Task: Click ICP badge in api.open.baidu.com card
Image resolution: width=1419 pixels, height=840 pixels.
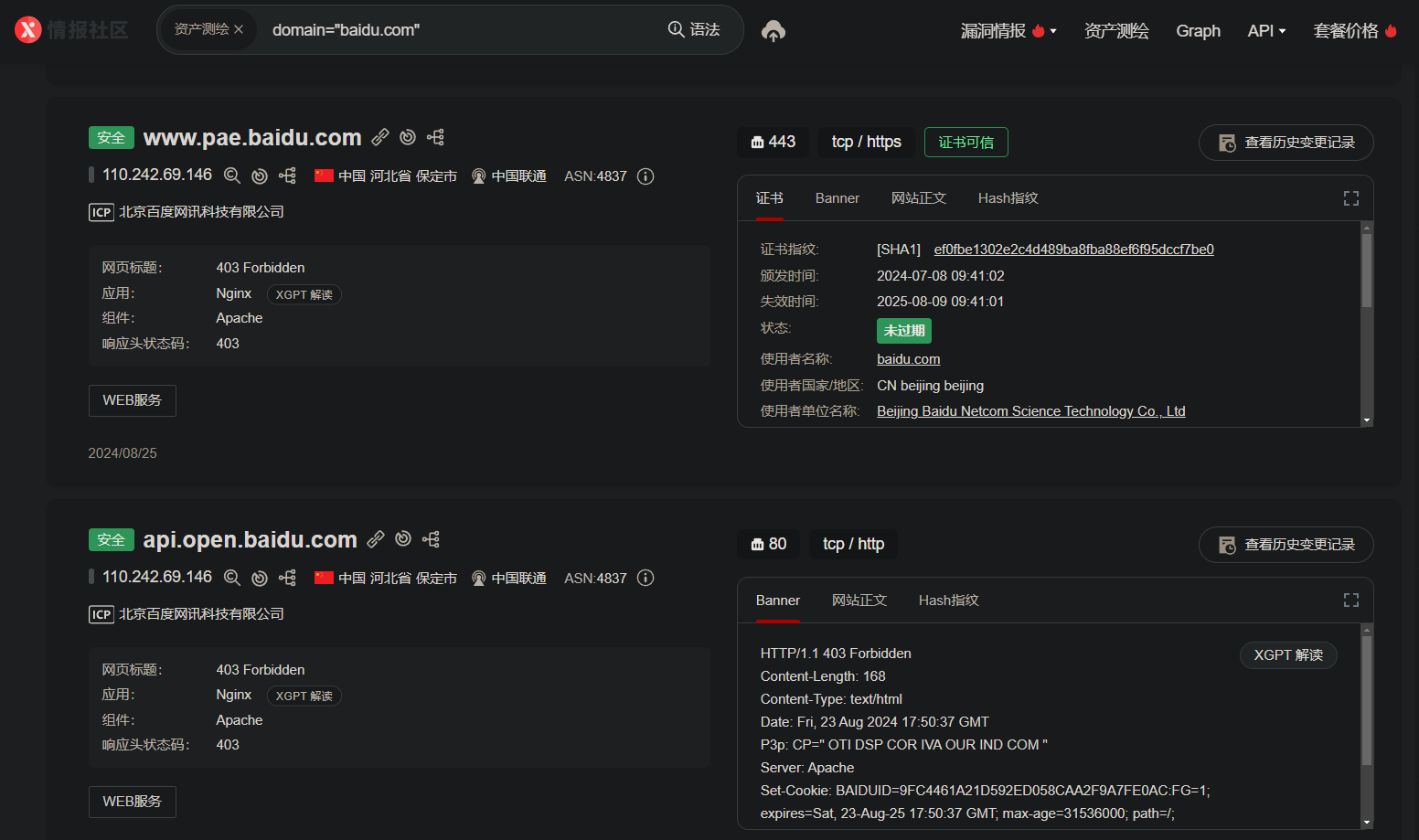Action: point(101,614)
